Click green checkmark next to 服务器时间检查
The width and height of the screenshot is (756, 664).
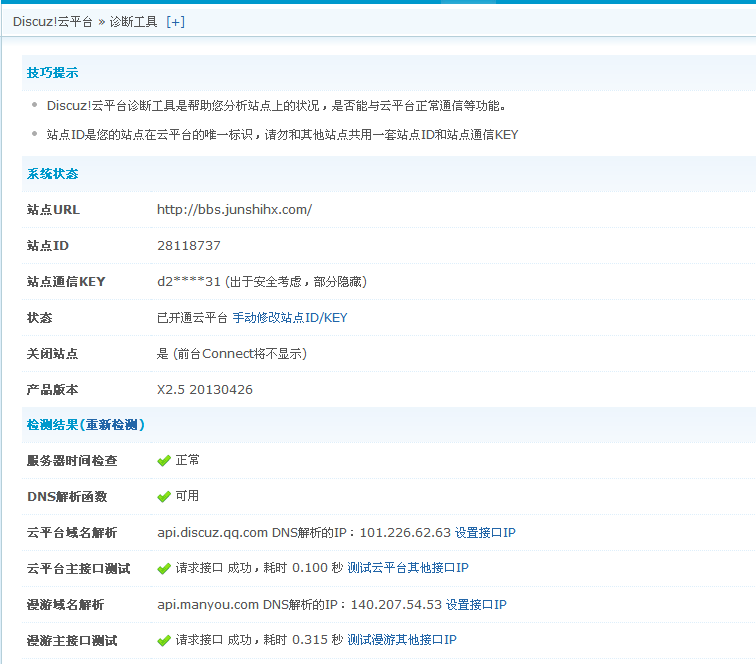164,461
